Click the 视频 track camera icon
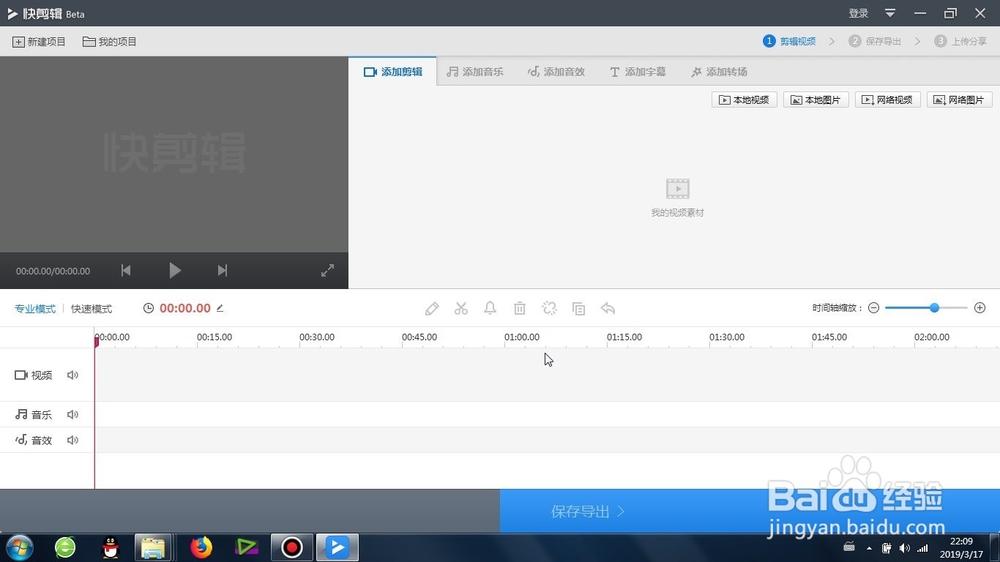The image size is (1000, 562). click(21, 375)
